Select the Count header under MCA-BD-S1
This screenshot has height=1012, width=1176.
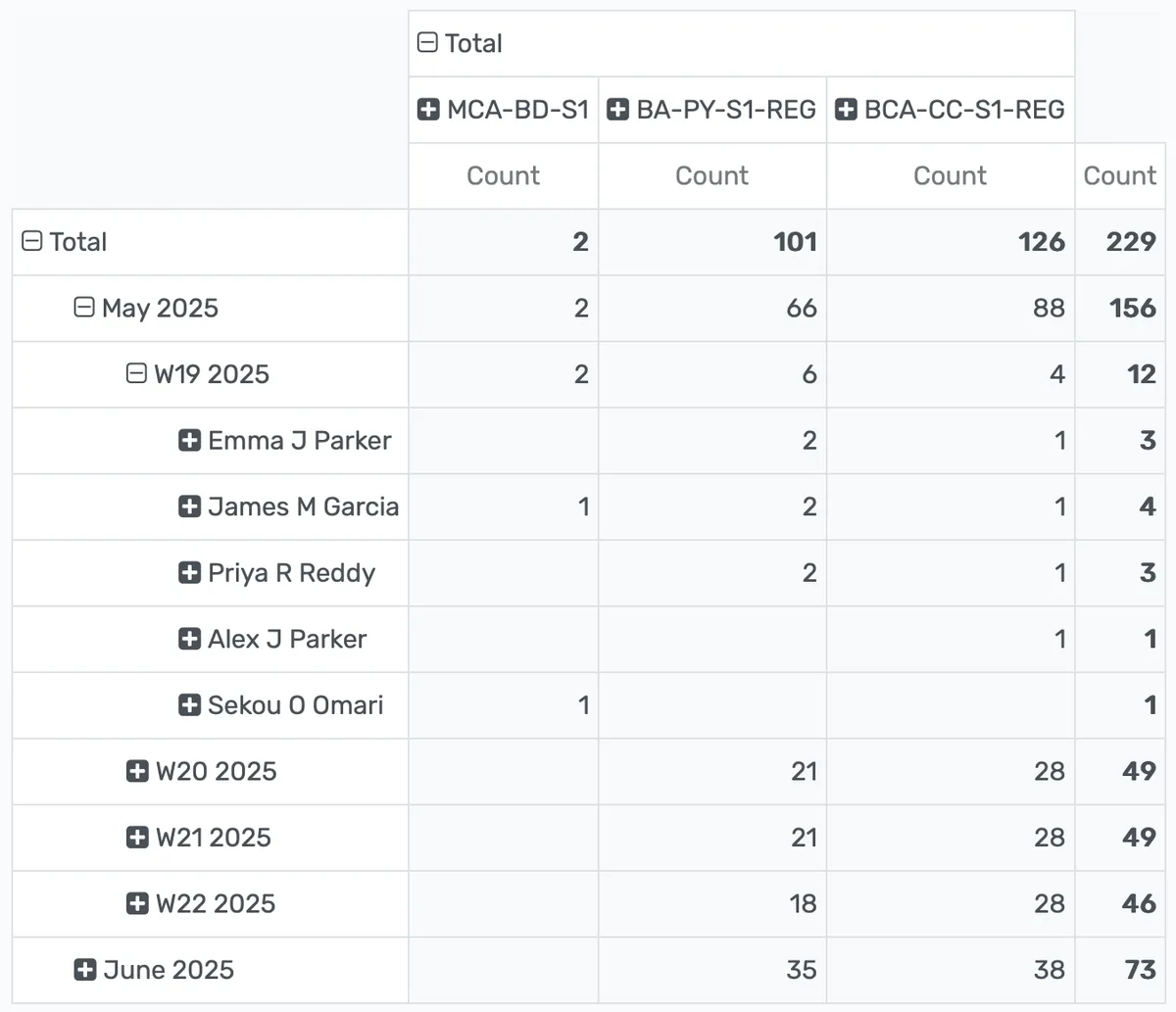click(503, 176)
